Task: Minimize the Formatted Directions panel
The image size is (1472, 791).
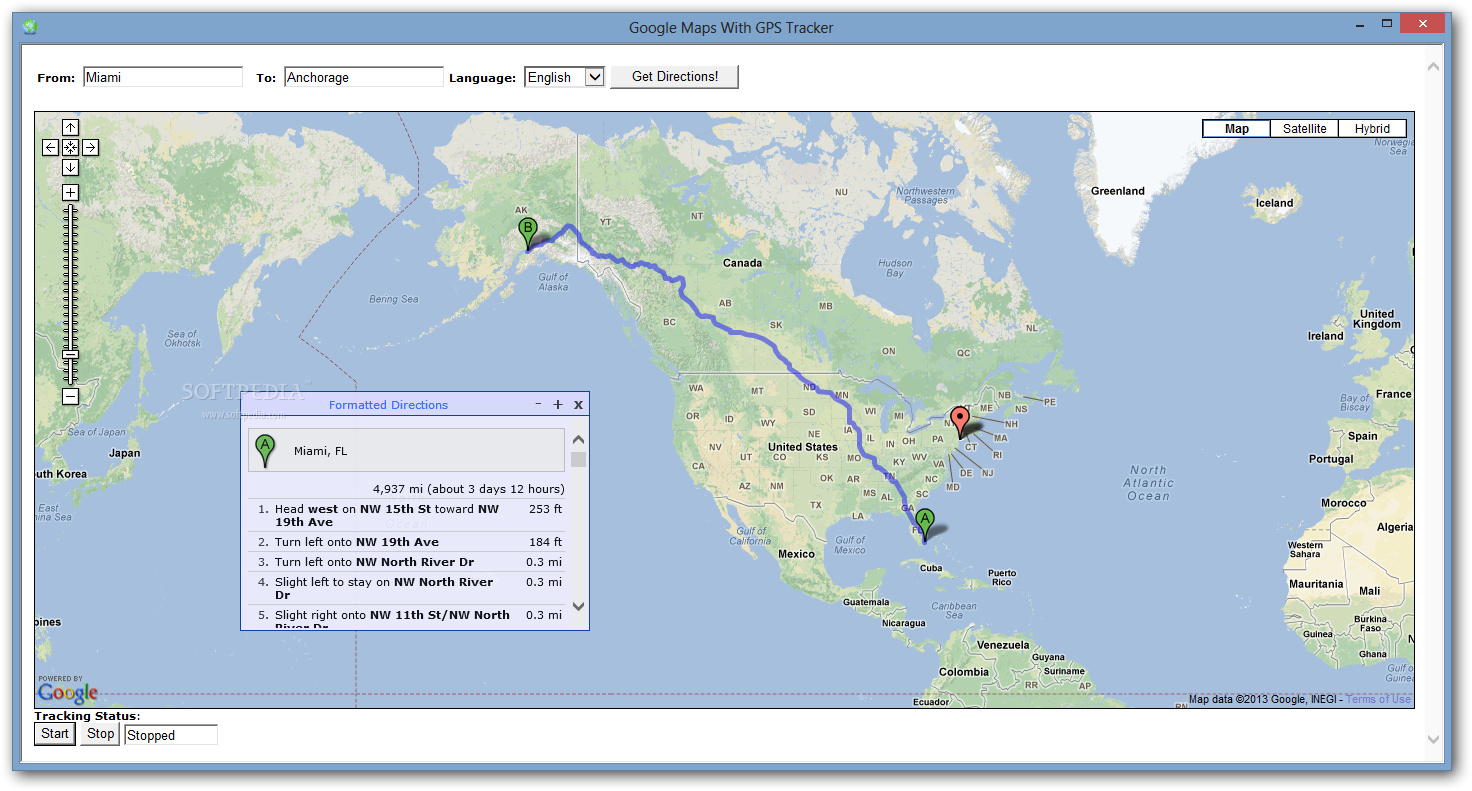Action: point(538,404)
